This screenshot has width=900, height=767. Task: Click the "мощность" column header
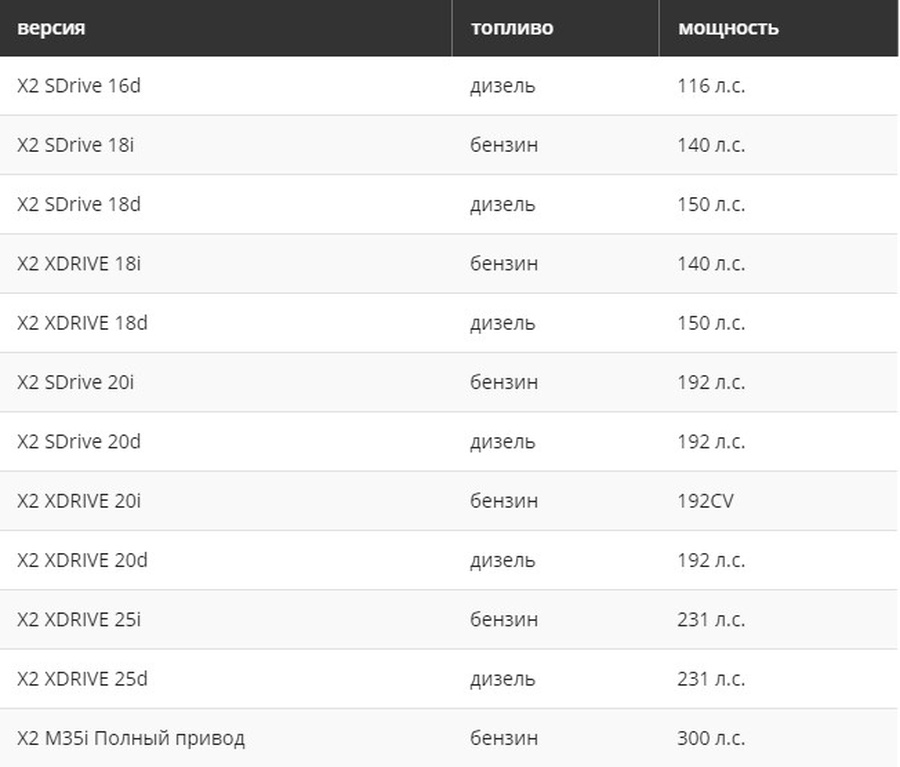[728, 28]
